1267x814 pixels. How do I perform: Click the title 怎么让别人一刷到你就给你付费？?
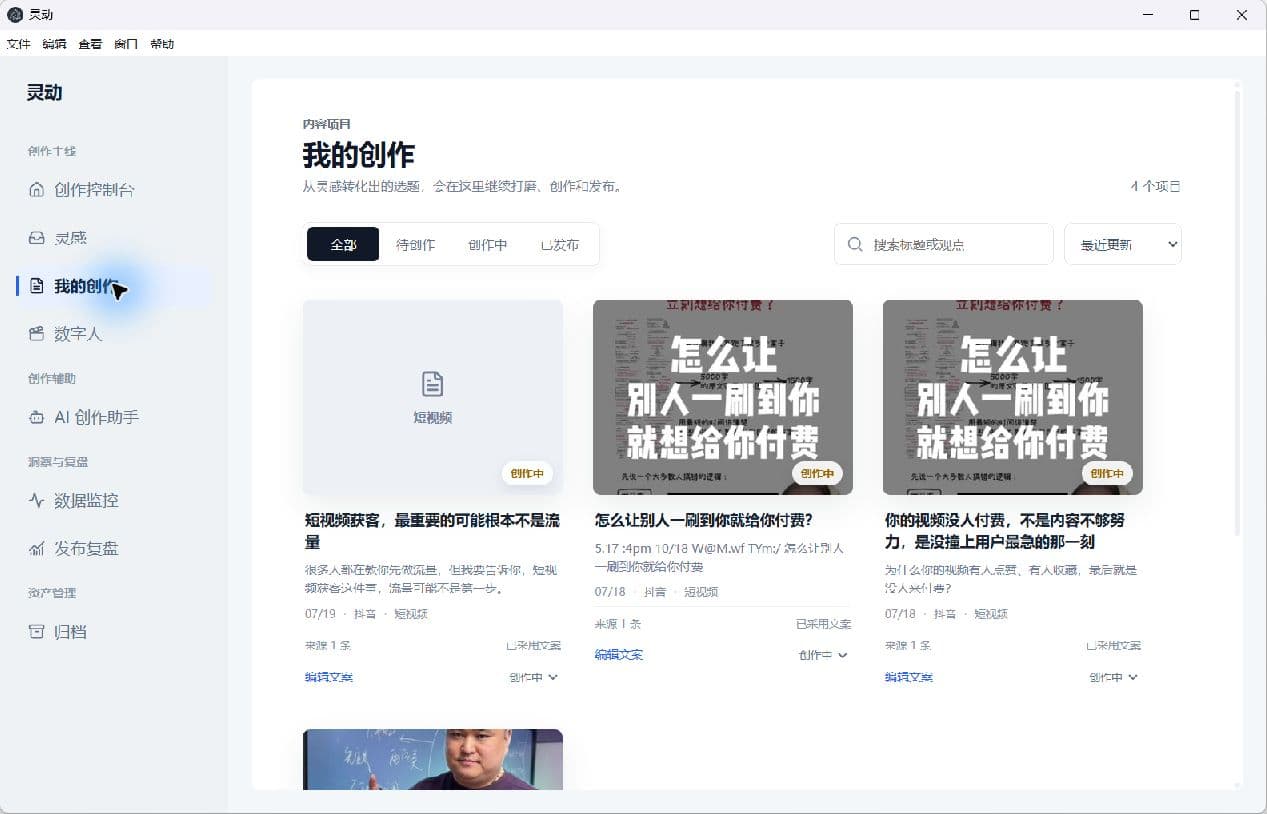point(703,520)
